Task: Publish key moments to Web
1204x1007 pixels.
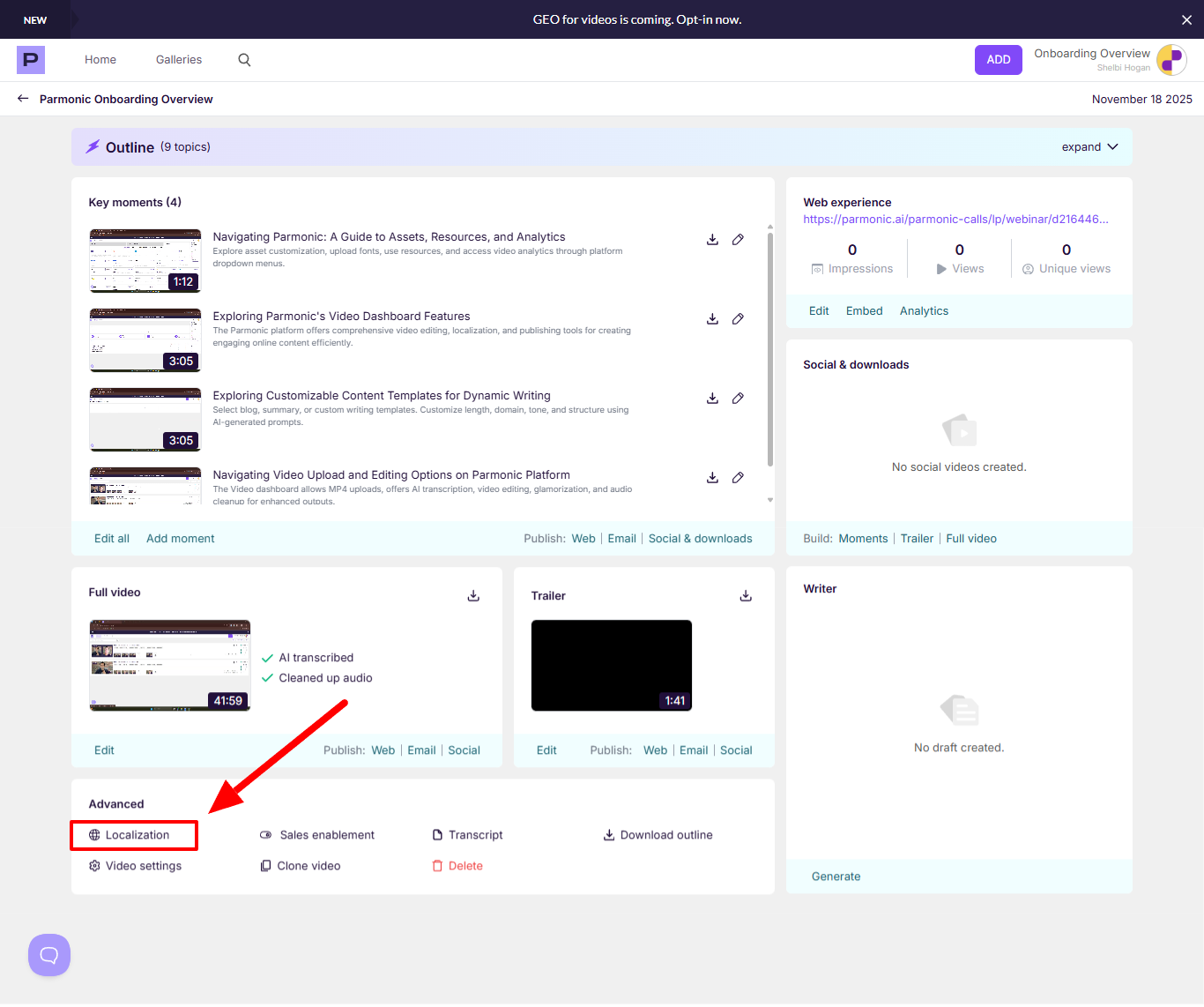Action: click(583, 539)
